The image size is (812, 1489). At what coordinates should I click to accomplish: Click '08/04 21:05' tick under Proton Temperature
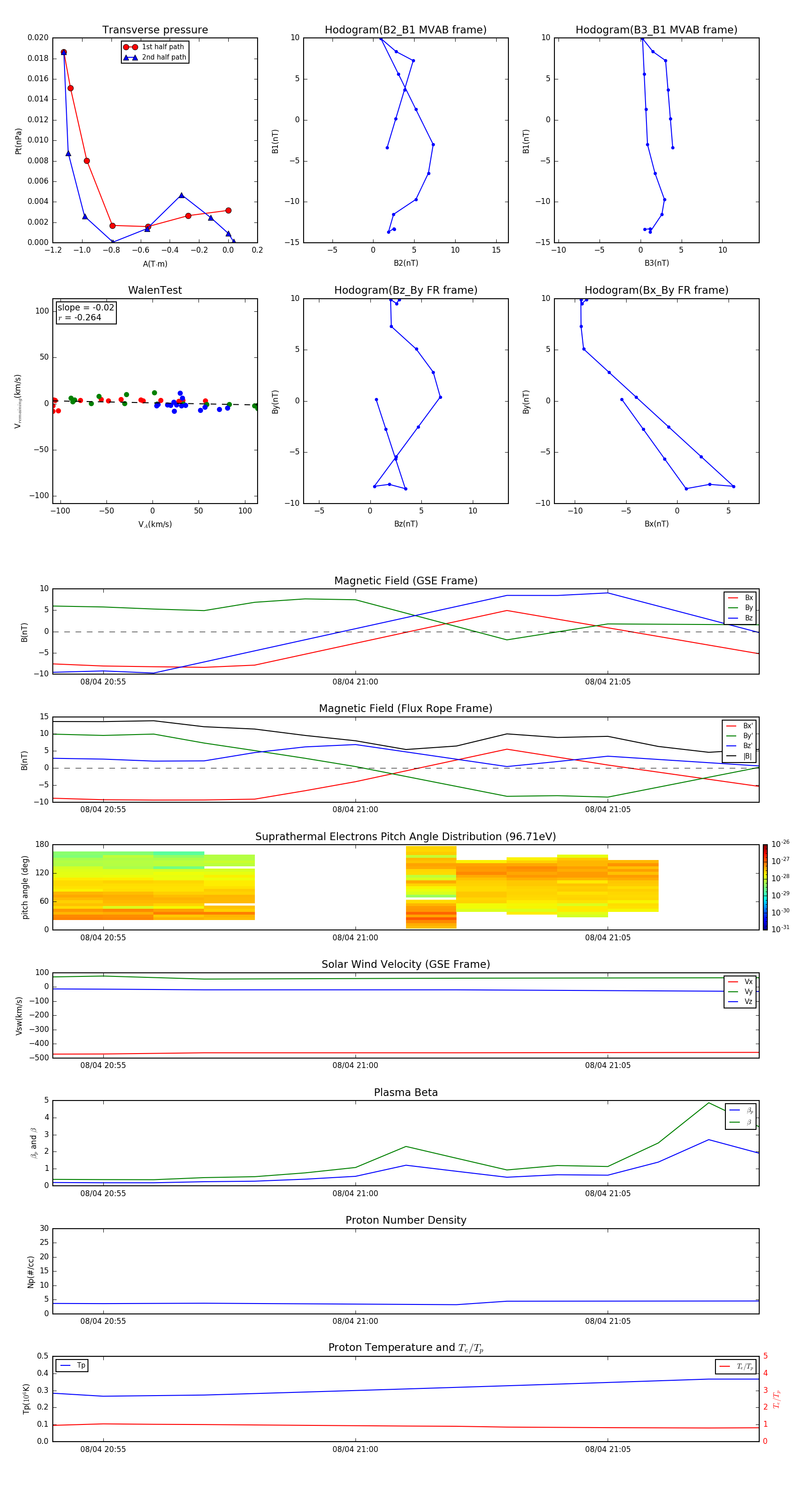pos(607,1449)
